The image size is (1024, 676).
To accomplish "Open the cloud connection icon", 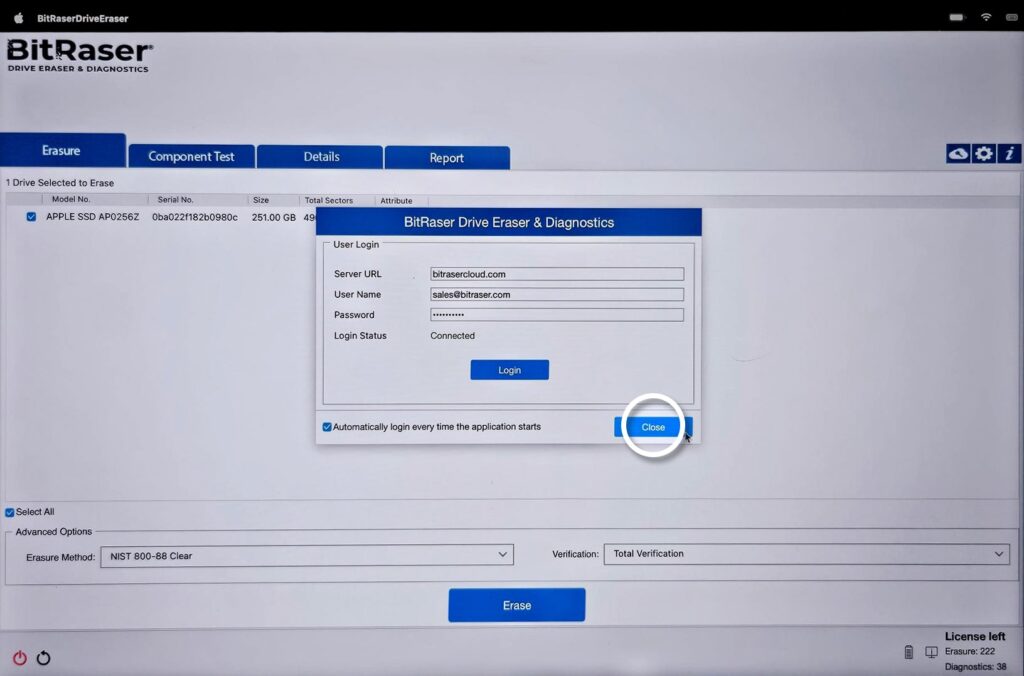I will coord(958,153).
